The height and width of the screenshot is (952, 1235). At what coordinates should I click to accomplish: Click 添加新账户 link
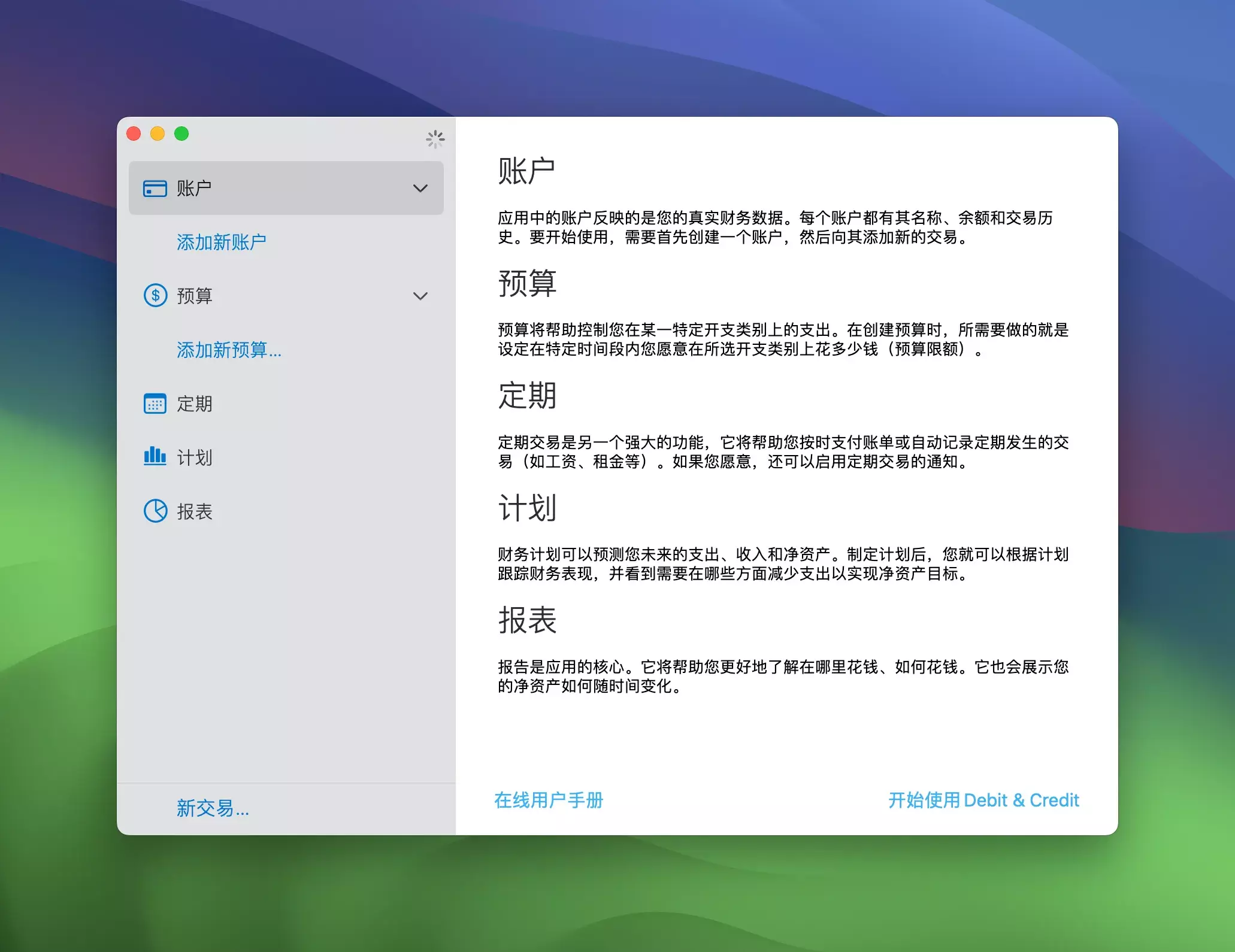click(x=221, y=242)
